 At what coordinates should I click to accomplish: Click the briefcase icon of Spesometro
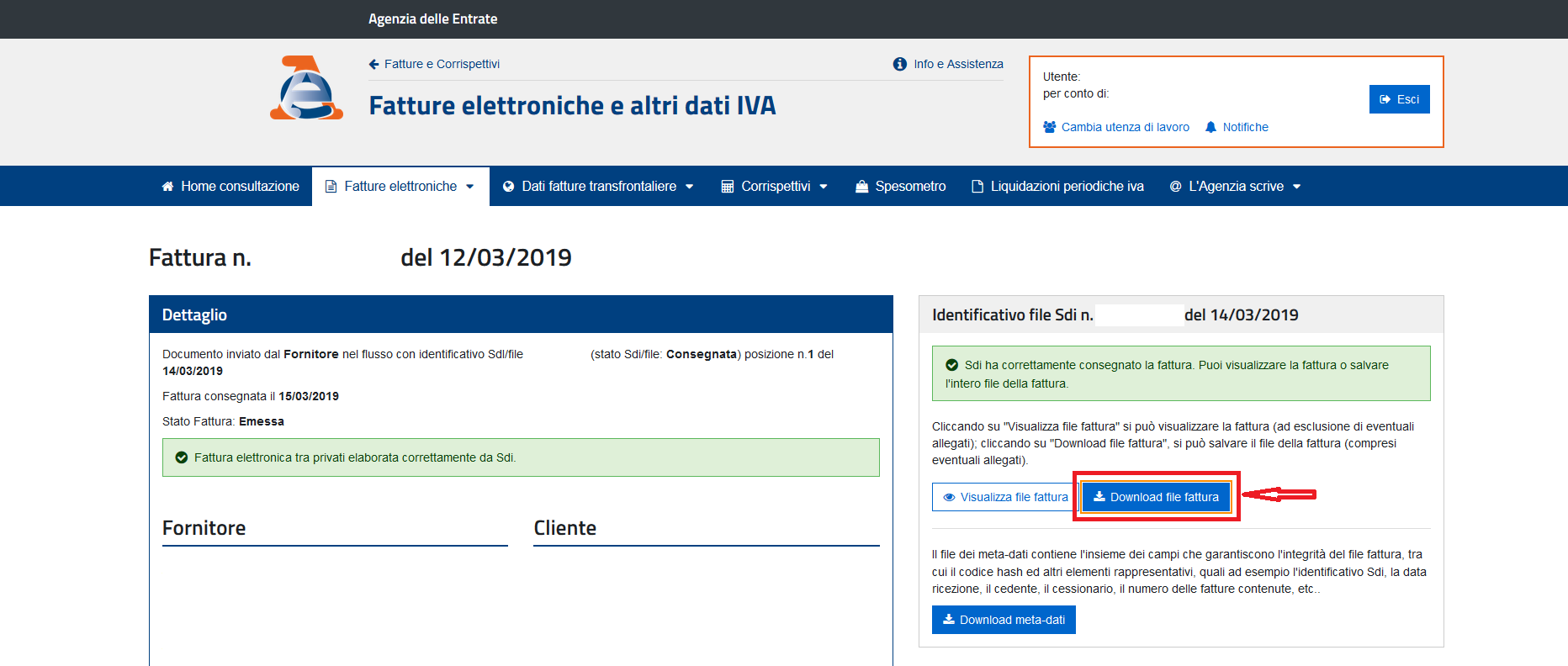(x=861, y=186)
